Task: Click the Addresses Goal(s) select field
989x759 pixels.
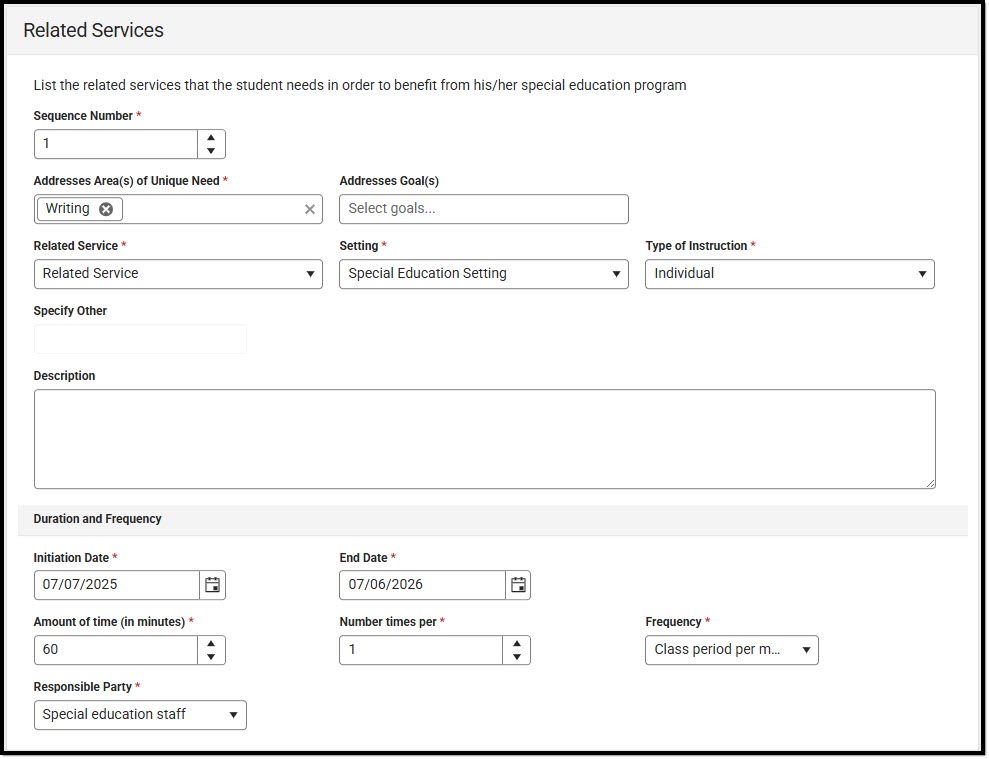Action: [x=483, y=209]
